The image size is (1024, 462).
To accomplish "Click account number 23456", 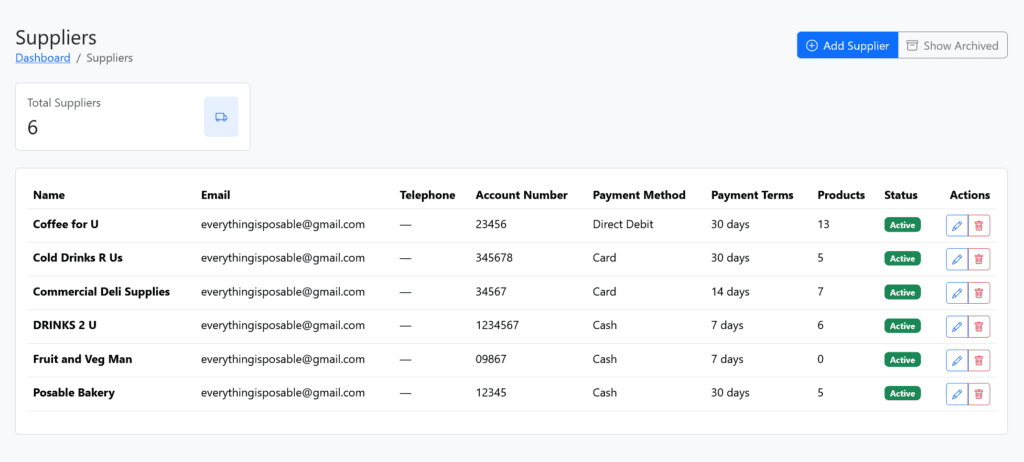I will click(x=491, y=224).
